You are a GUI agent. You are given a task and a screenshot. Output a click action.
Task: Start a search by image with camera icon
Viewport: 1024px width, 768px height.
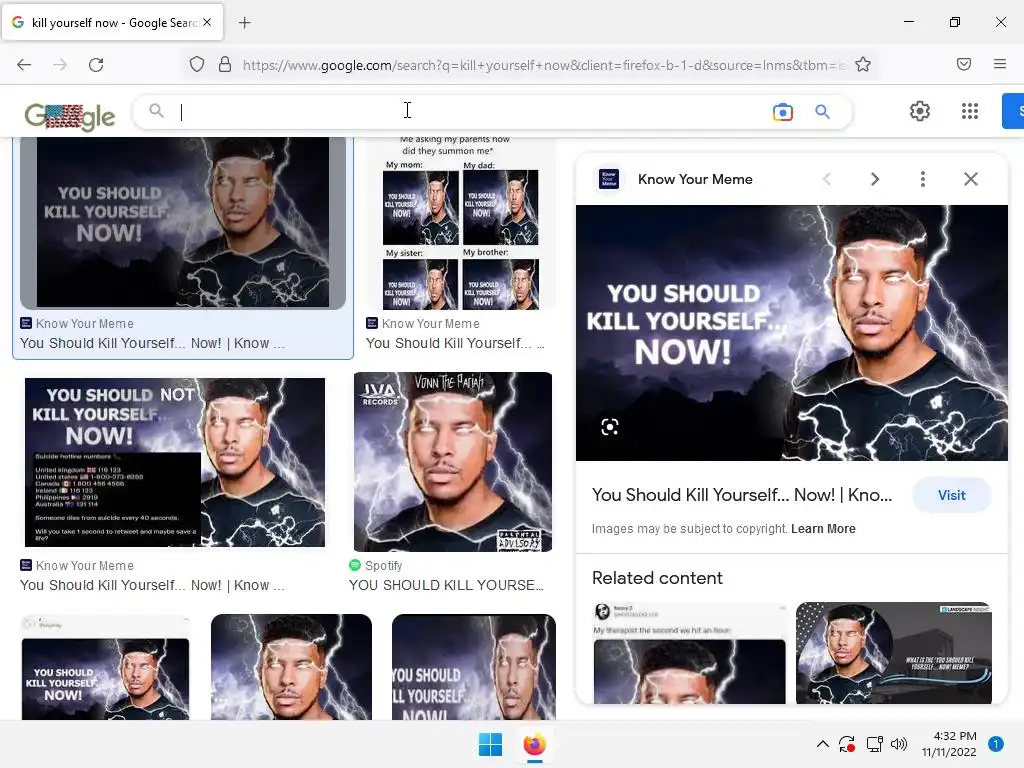(782, 112)
